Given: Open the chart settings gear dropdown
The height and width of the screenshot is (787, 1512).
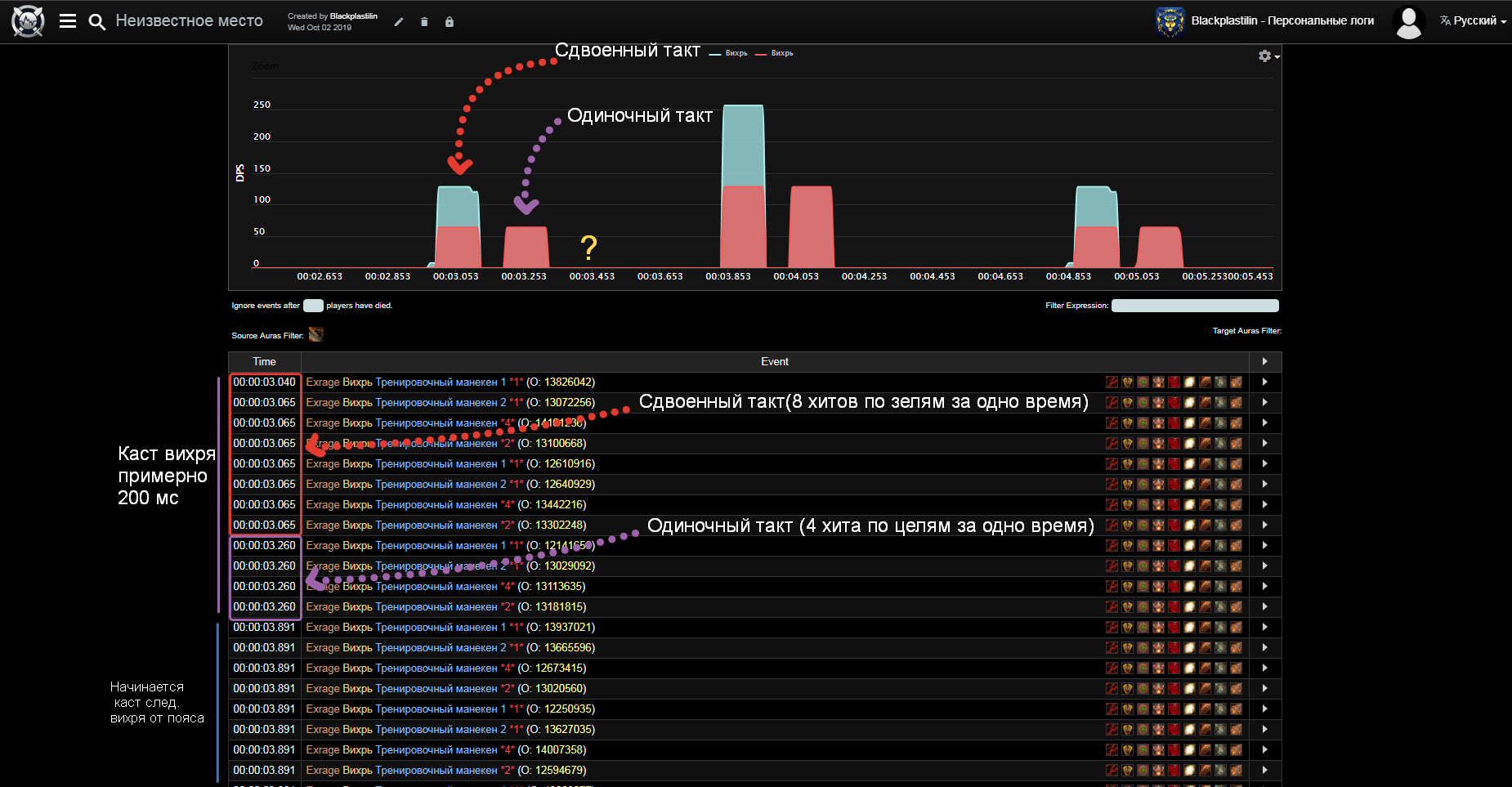Looking at the screenshot, I should point(1268,56).
